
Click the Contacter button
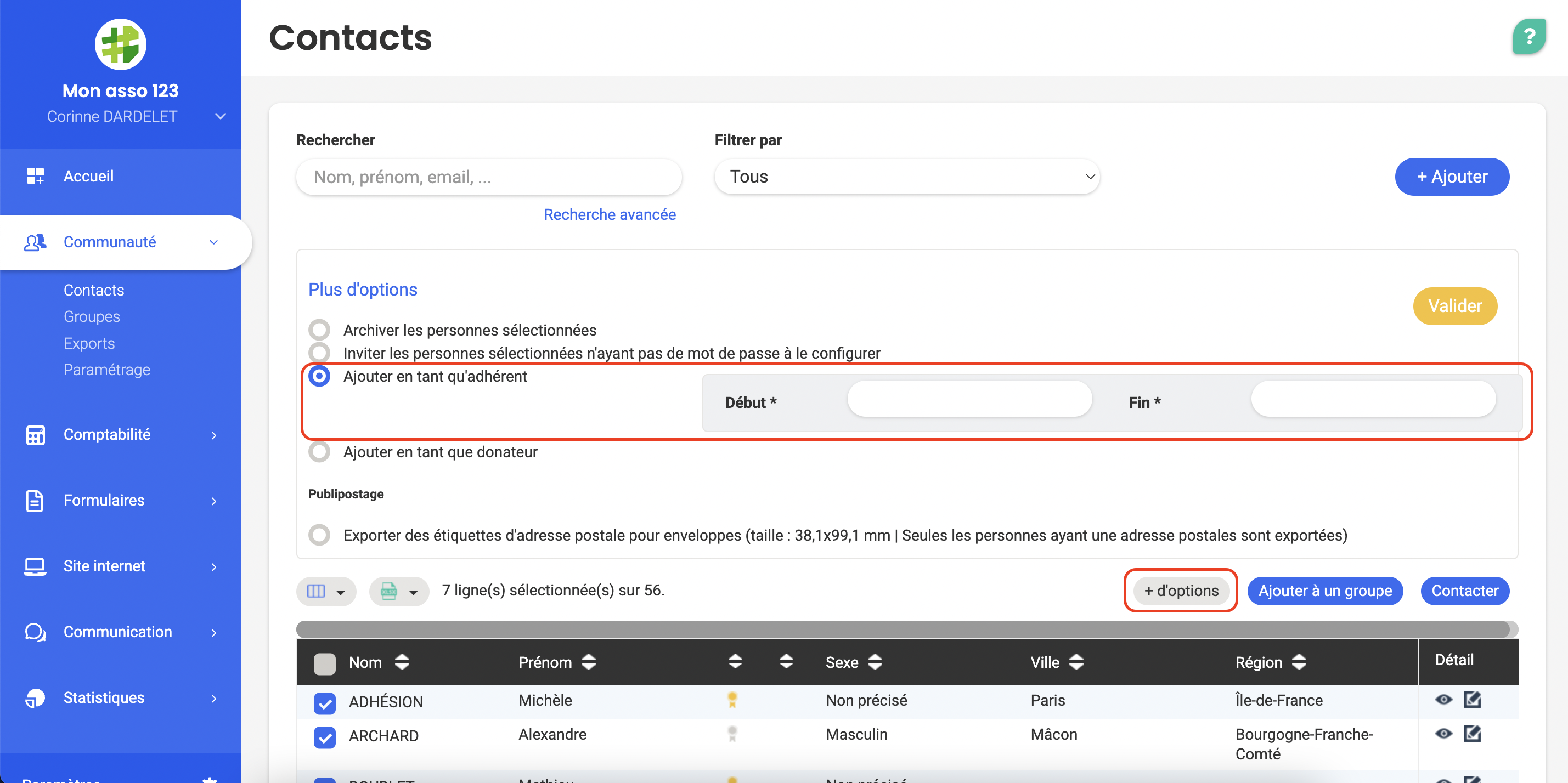[1464, 591]
